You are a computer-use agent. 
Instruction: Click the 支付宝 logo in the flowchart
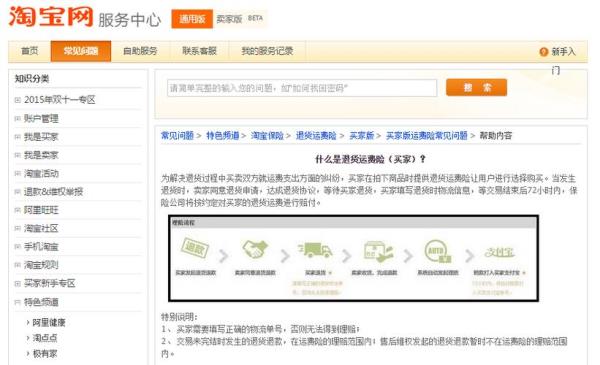(x=499, y=253)
